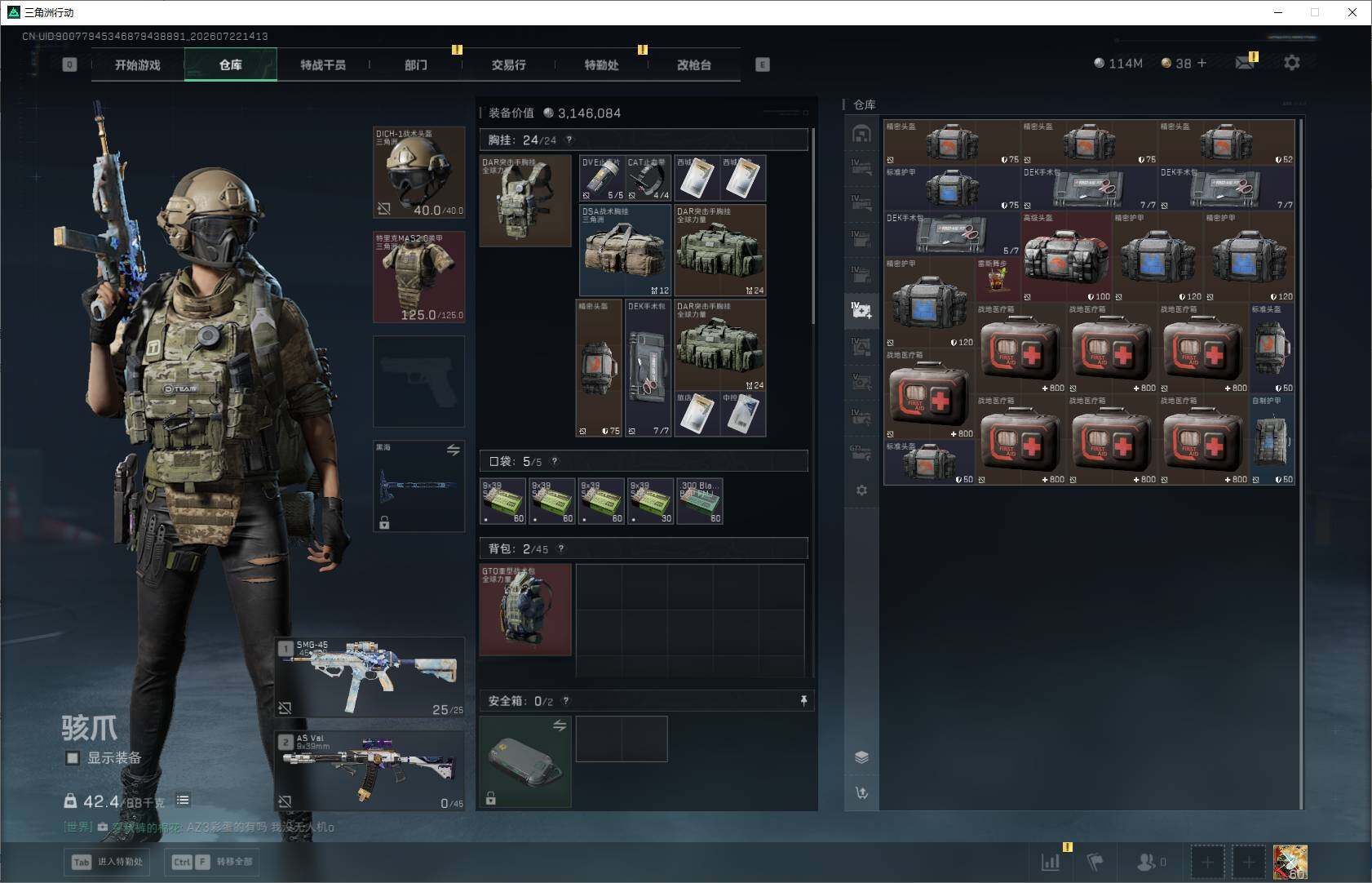Click the flag icon in bottom bar
The height and width of the screenshot is (883, 1372).
tap(1095, 861)
